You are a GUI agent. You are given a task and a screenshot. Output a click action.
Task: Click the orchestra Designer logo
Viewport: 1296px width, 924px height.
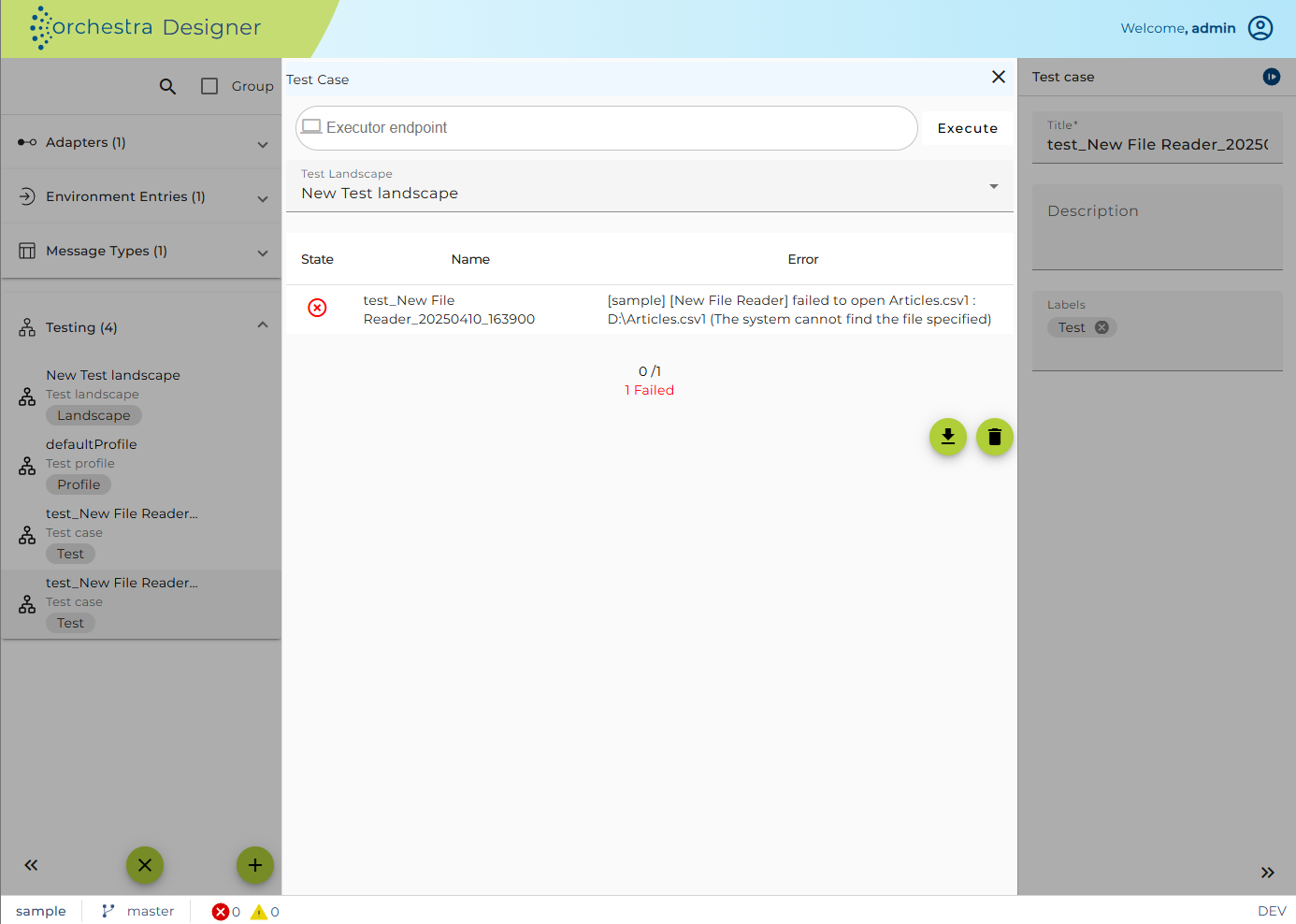pos(146,27)
